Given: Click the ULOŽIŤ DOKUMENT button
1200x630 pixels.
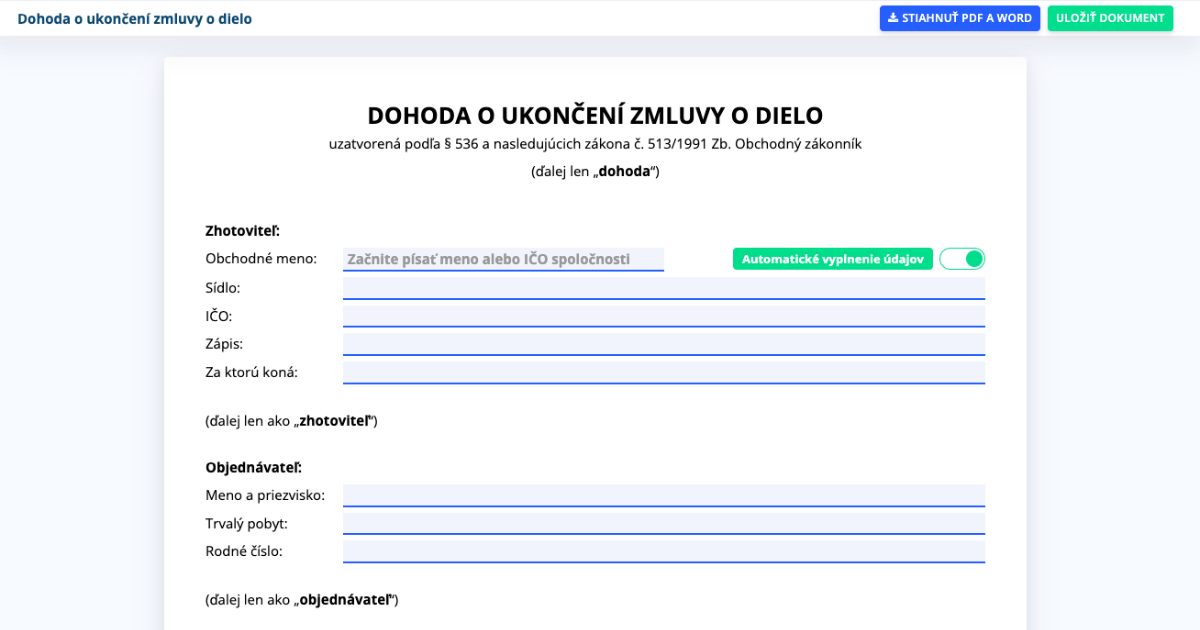Looking at the screenshot, I should (1110, 17).
